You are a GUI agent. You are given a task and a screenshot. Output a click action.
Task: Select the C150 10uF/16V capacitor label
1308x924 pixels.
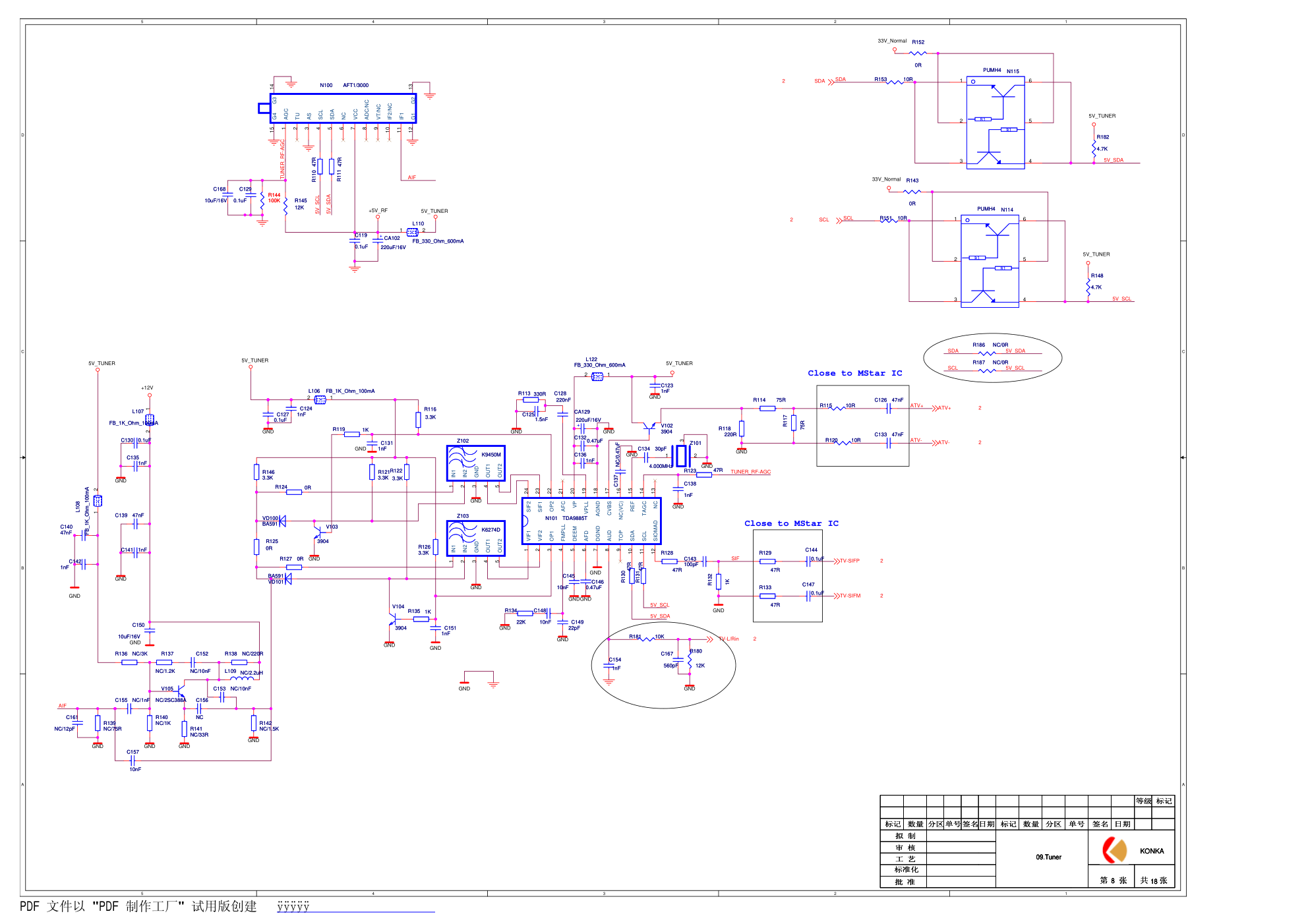132,631
